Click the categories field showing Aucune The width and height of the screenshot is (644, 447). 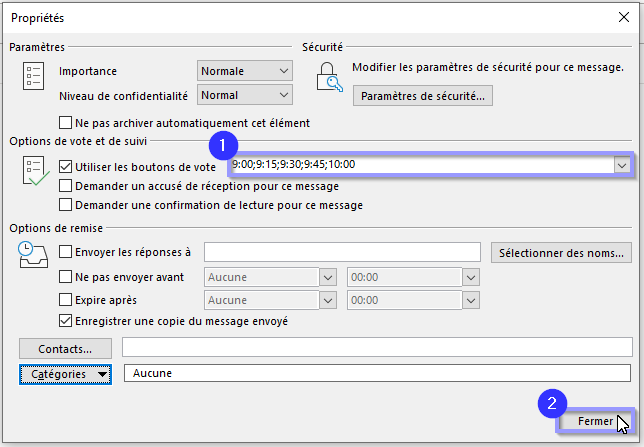tap(377, 373)
